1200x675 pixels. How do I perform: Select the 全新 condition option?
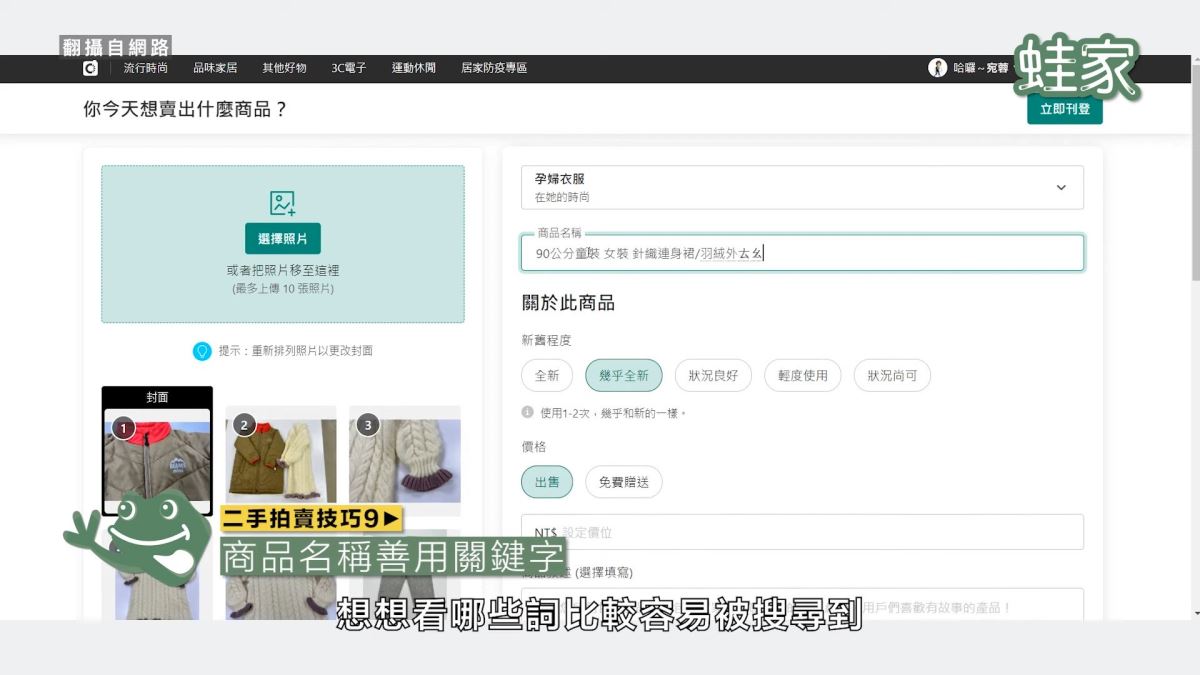[547, 376]
